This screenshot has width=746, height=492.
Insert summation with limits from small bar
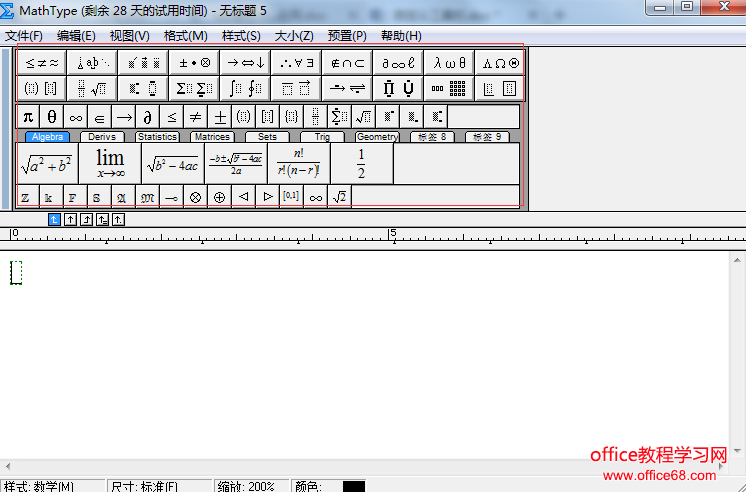339,117
